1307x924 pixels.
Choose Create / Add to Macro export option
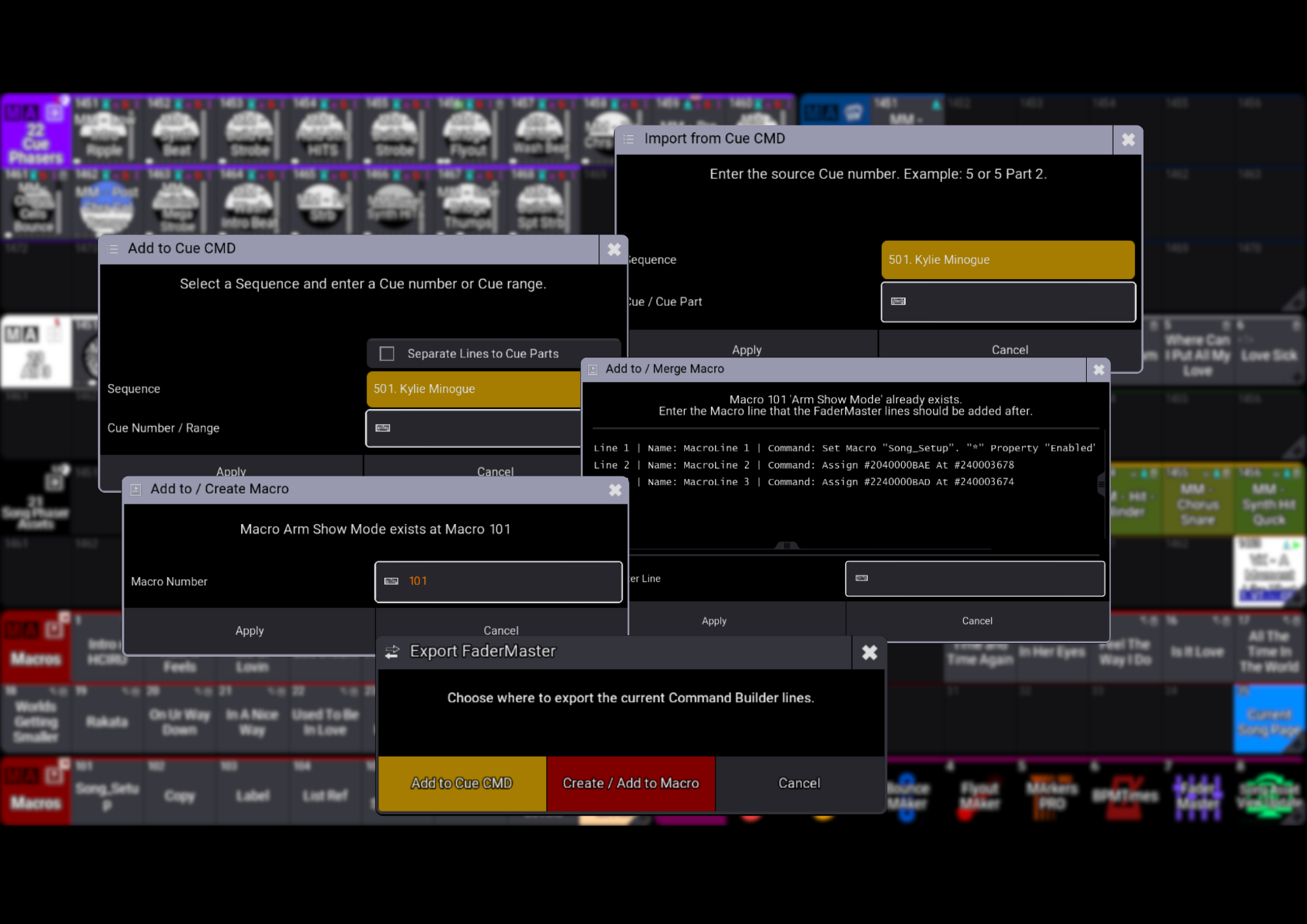coord(631,783)
